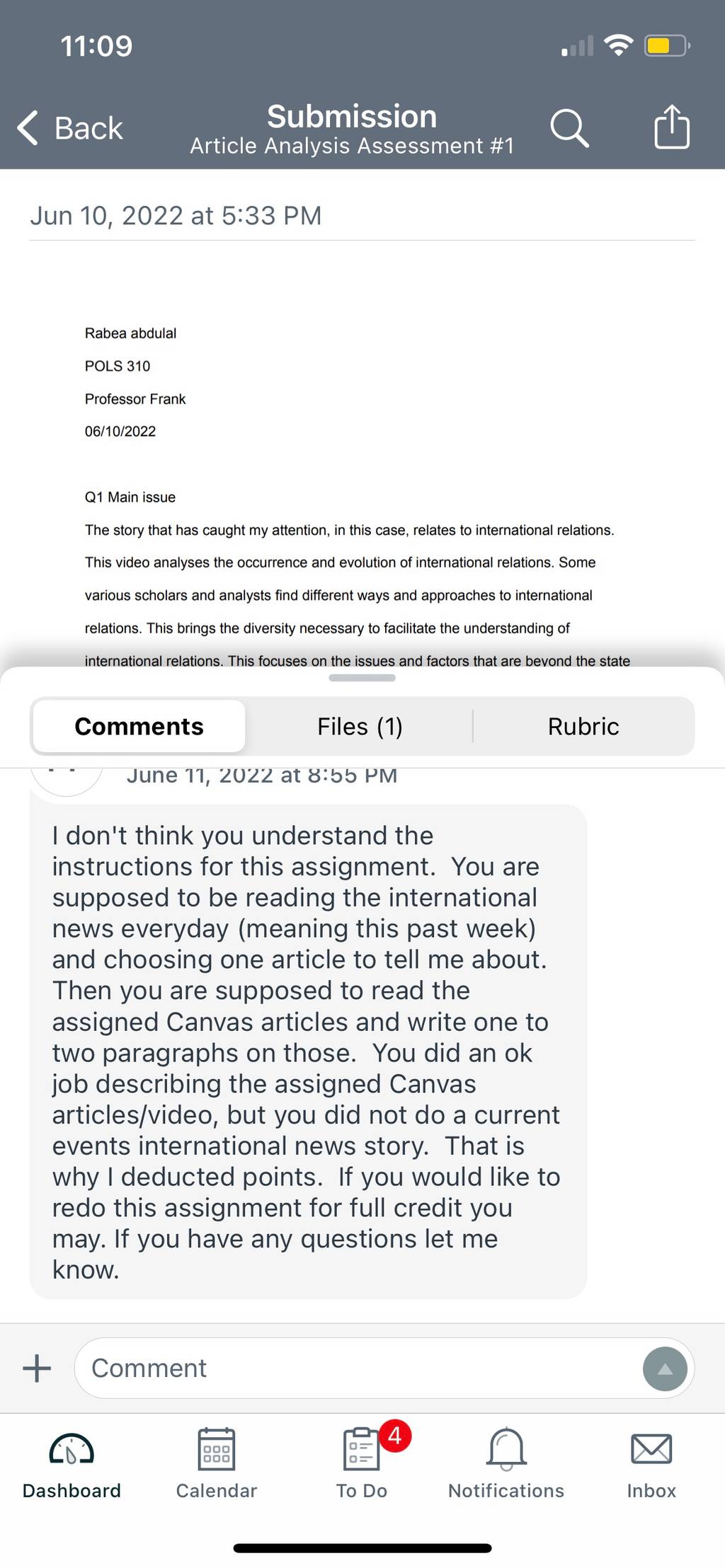
Task: Switch to the Files (1) tab
Action: coord(360,726)
